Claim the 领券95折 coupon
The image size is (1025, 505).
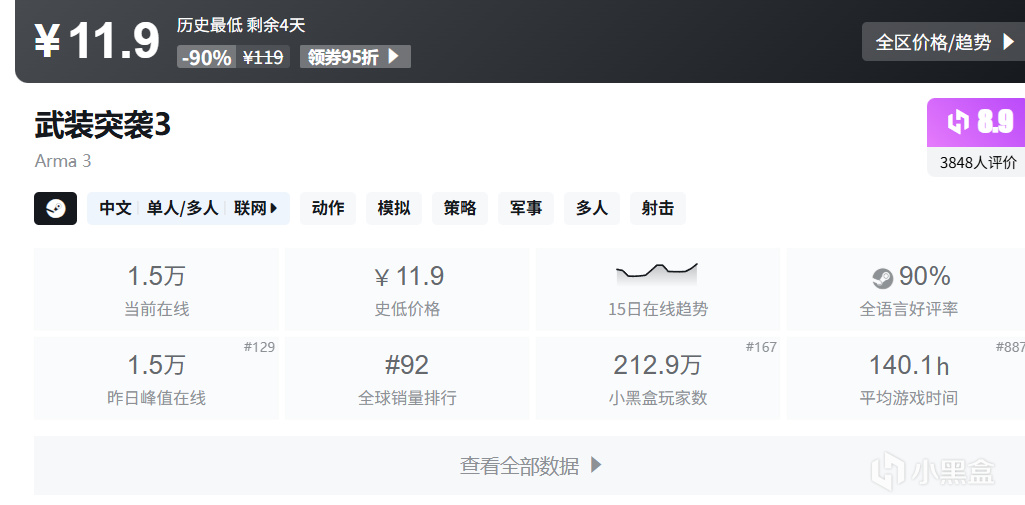(x=355, y=57)
